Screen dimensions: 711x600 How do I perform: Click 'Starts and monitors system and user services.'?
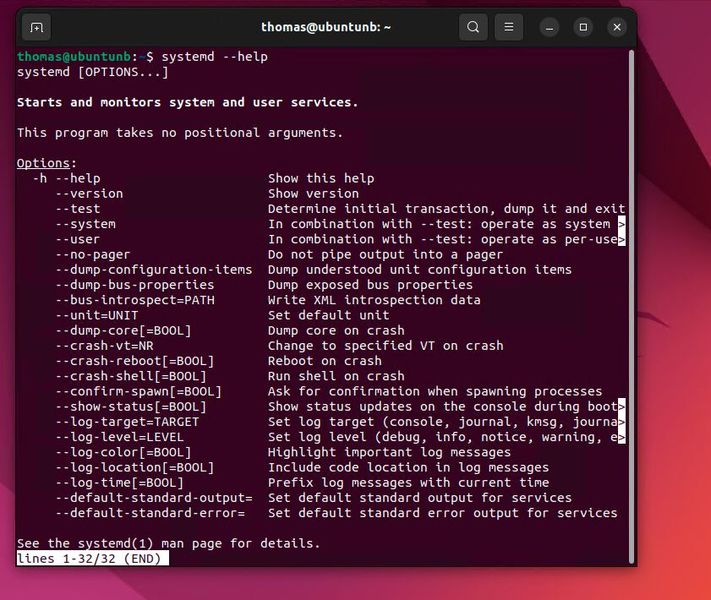187,102
